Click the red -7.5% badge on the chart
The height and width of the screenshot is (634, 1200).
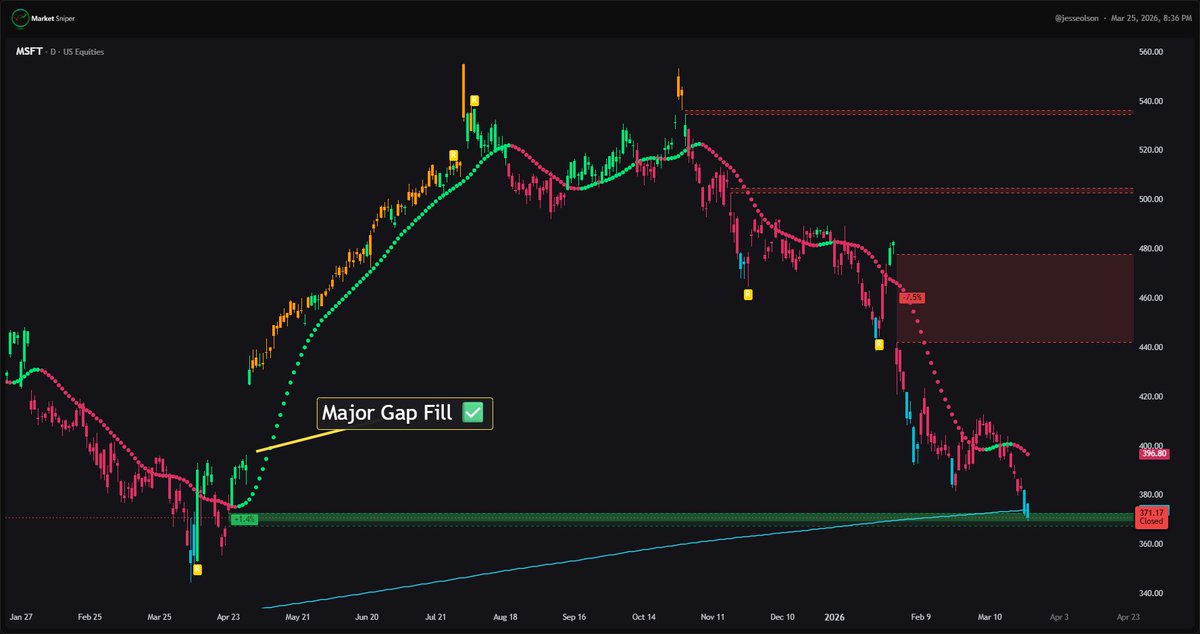click(911, 296)
